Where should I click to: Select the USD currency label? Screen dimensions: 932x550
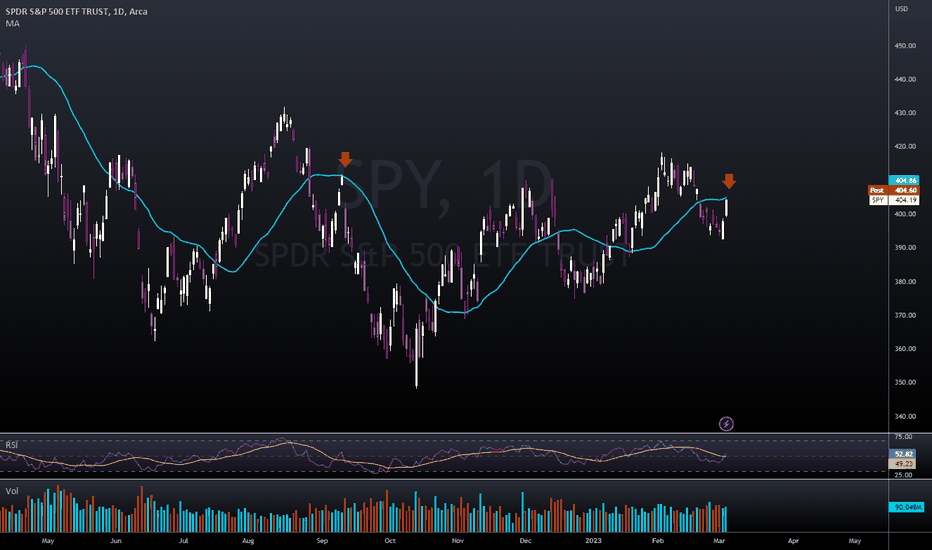(x=902, y=8)
